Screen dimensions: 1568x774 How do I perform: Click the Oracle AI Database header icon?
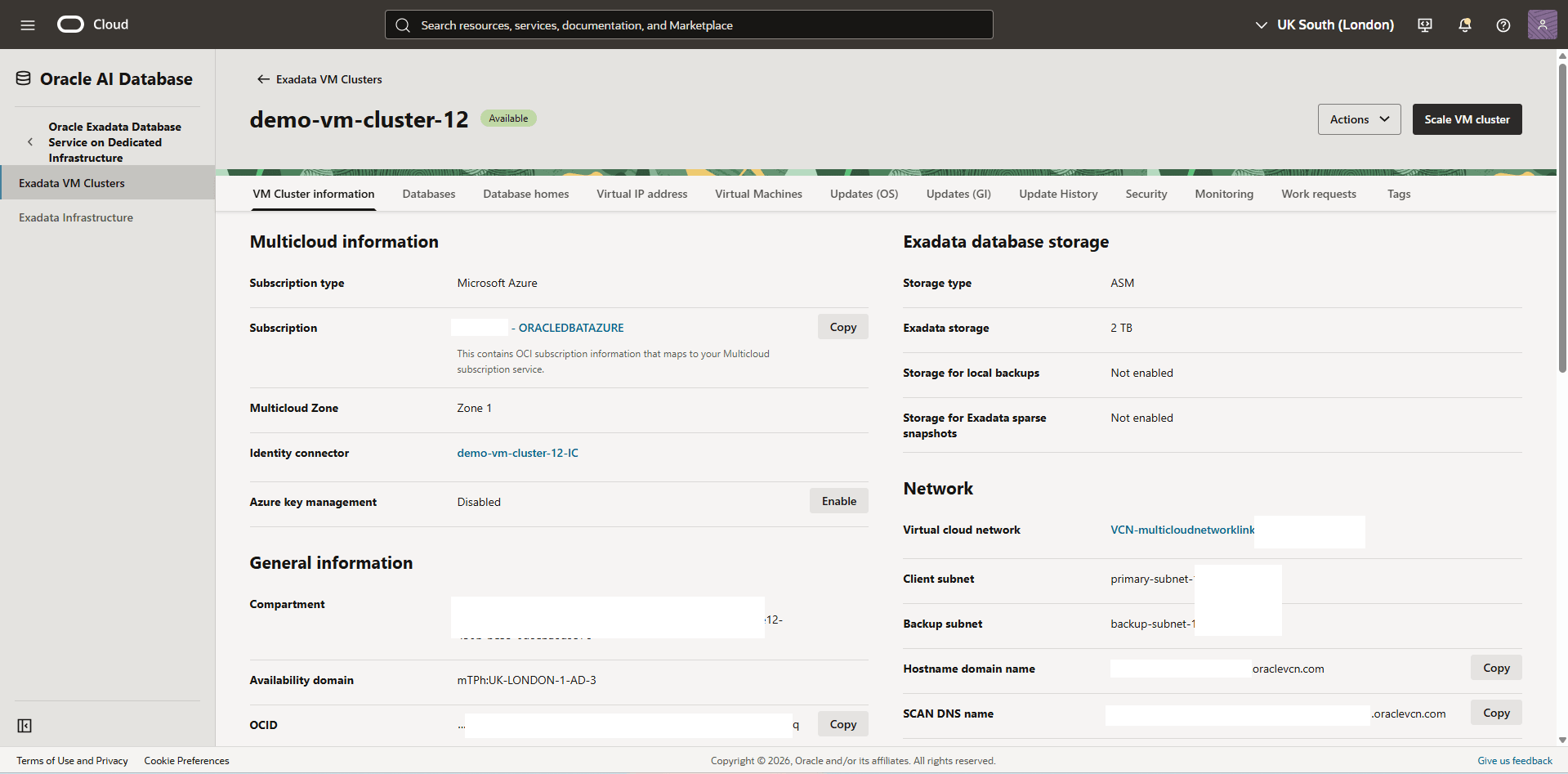(22, 77)
